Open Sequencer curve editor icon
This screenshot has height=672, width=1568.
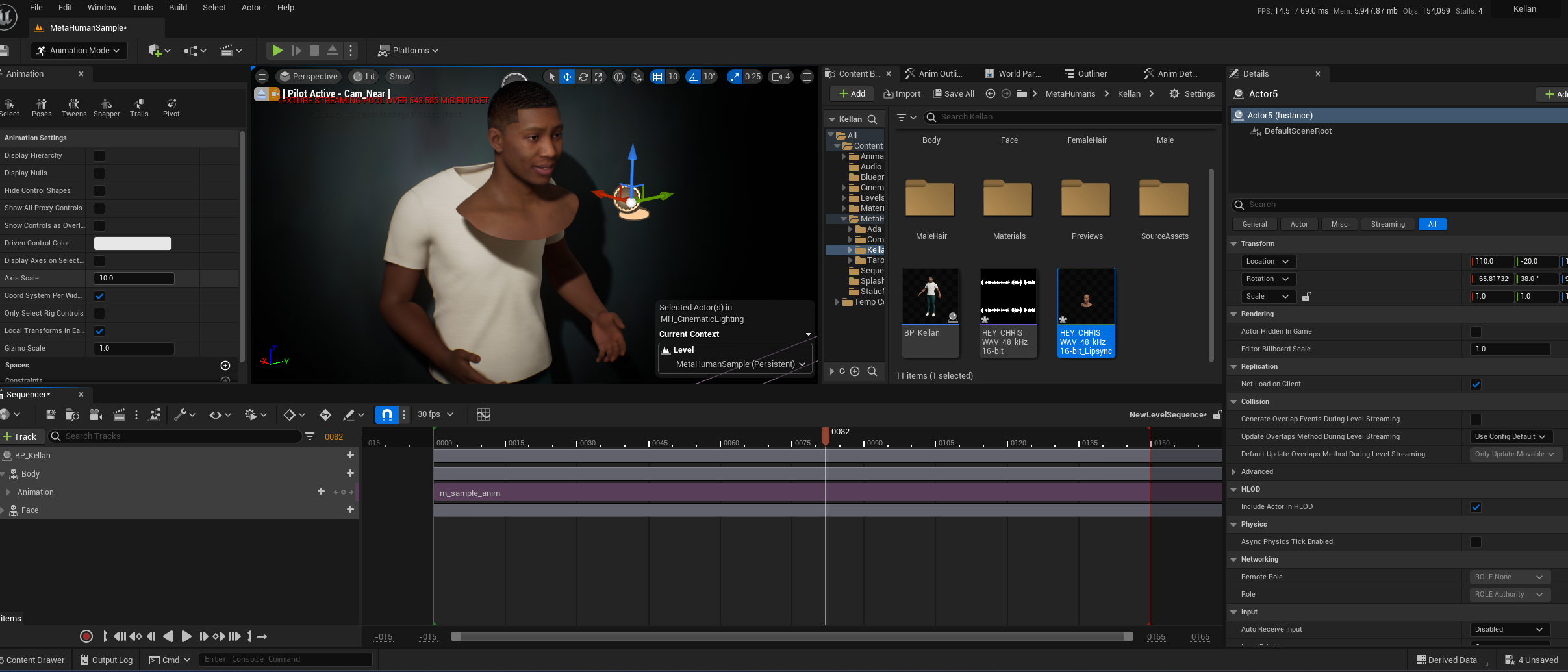[483, 414]
